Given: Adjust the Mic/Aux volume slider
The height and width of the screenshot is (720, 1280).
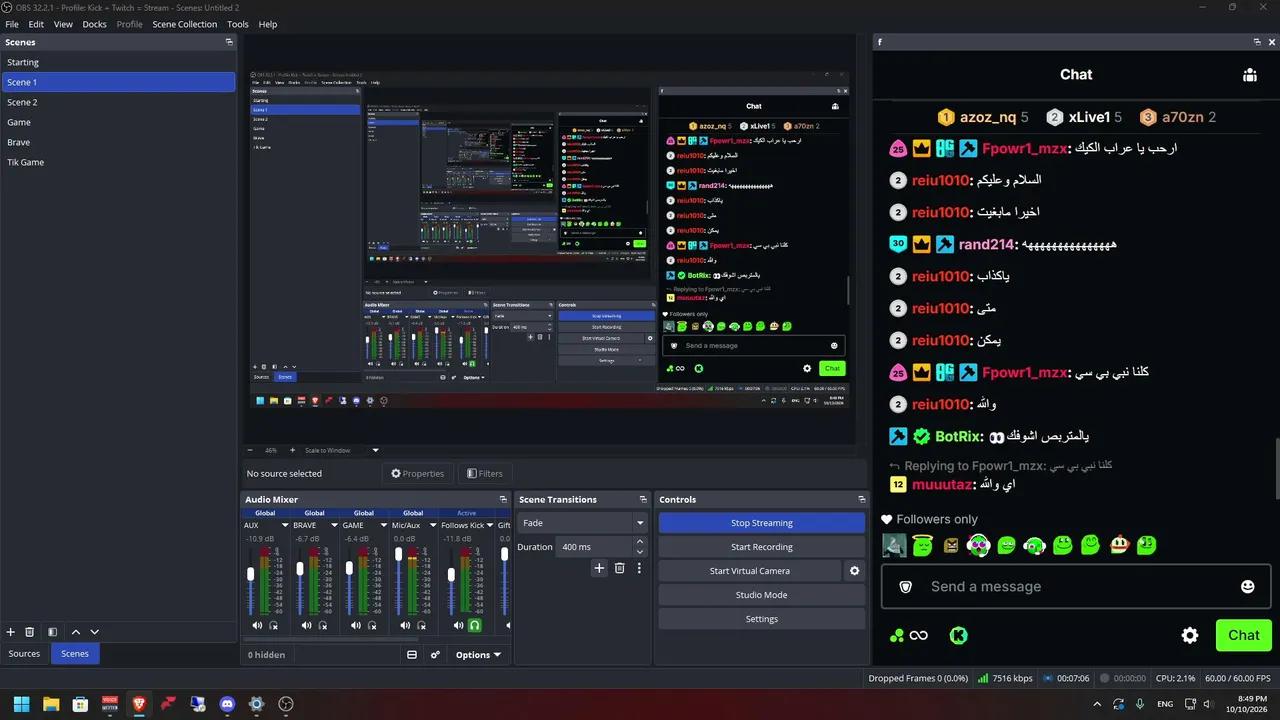Looking at the screenshot, I should (x=398, y=554).
